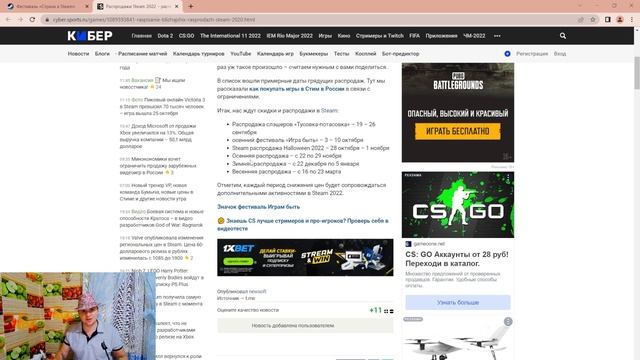Bookmark this page with the star icon
The width and height of the screenshot is (640, 360).
tap(593, 20)
